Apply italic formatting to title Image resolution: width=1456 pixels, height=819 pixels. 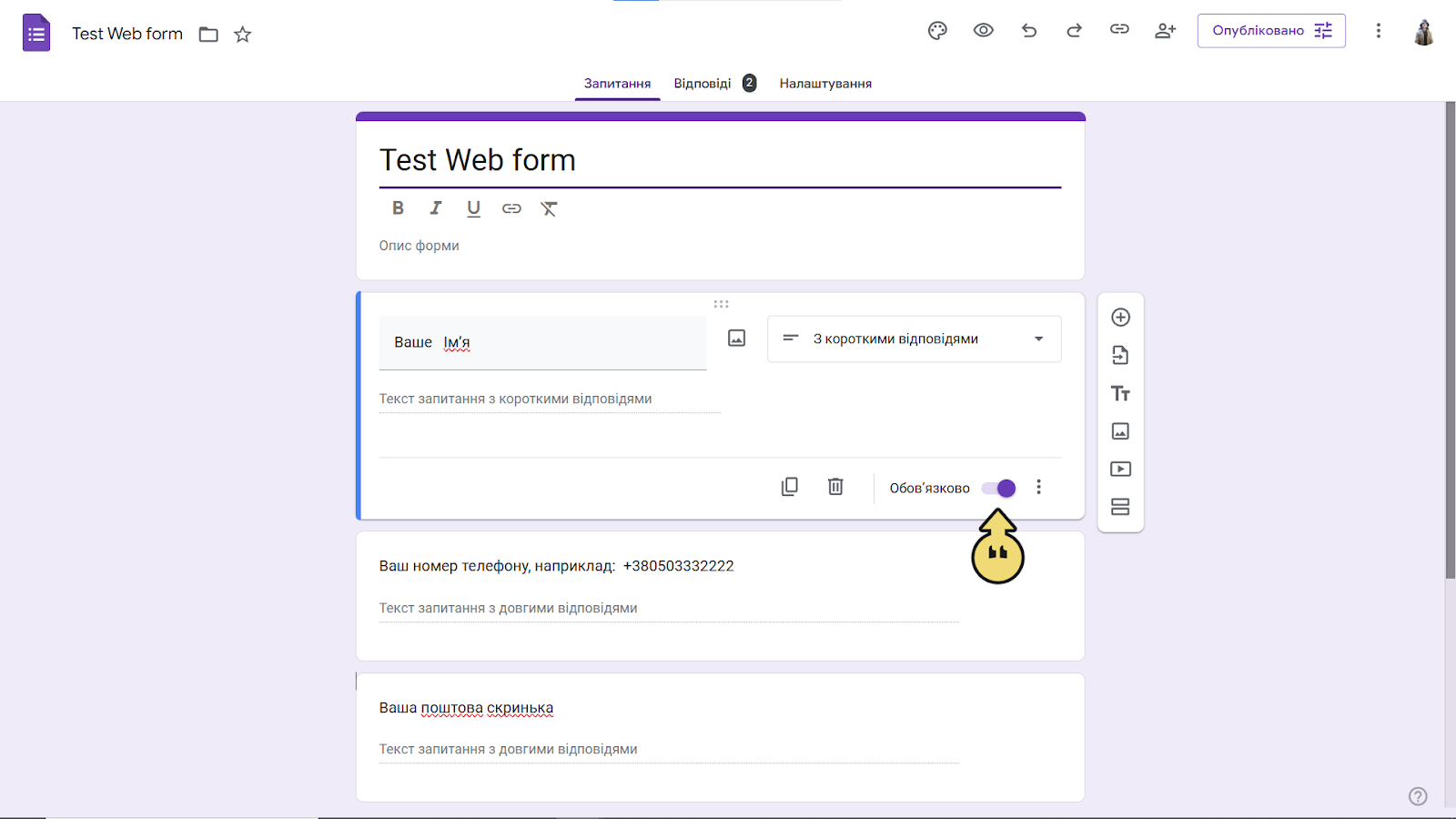click(436, 208)
